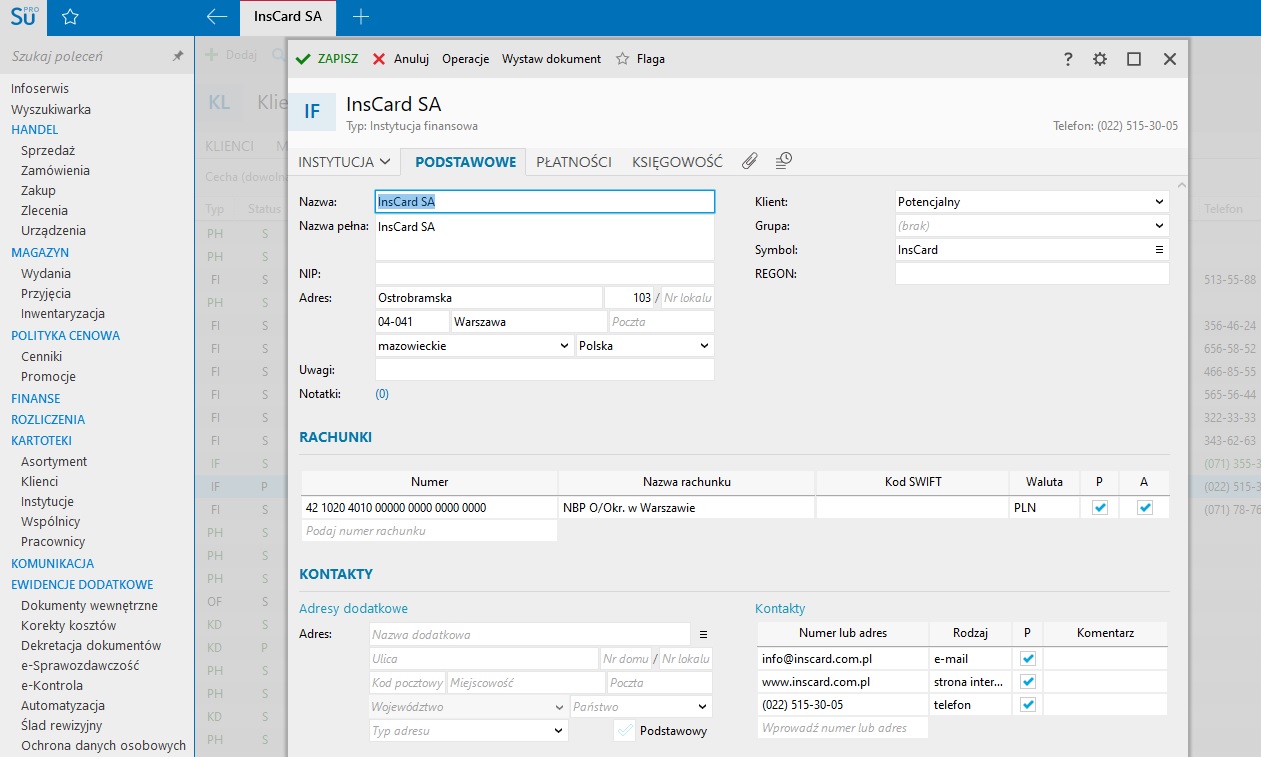Image resolution: width=1261 pixels, height=757 pixels.
Task: Open Asortyment in the sidebar
Action: point(54,462)
